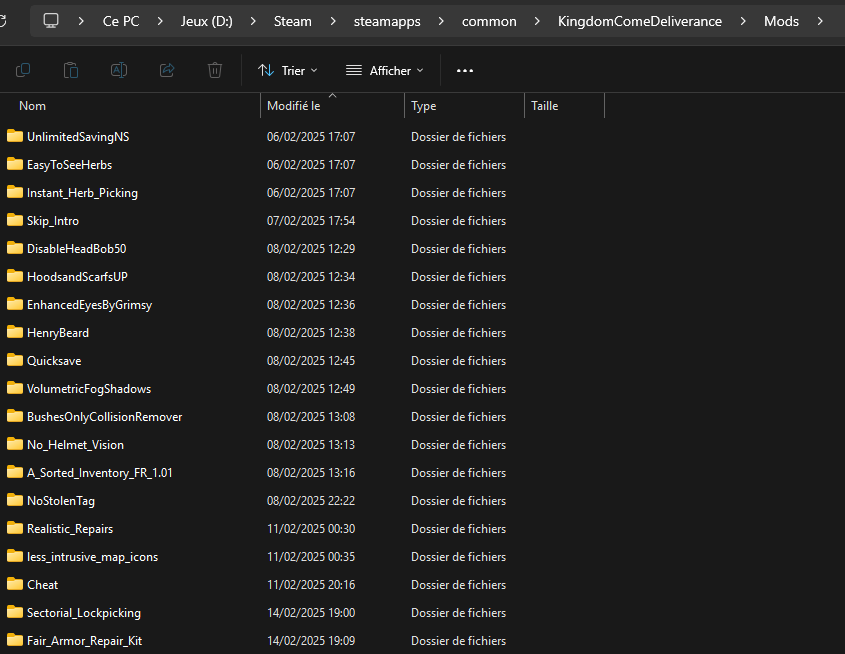Navigate to steamapps breadcrumb
845x654 pixels.
click(x=387, y=21)
